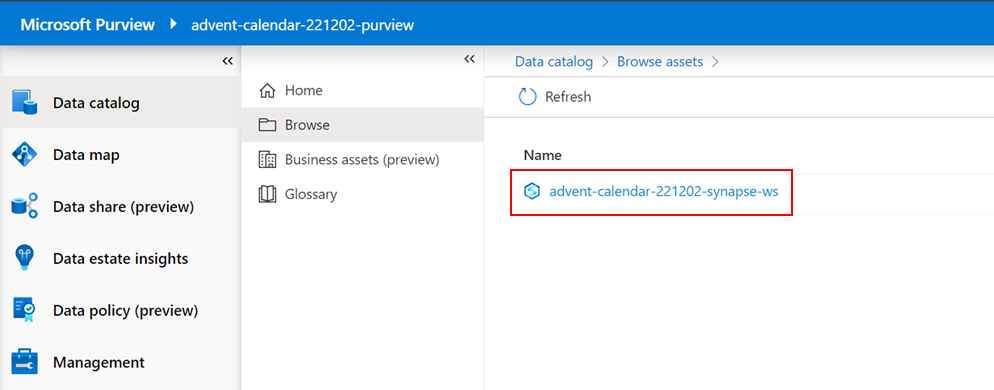The image size is (994, 390).
Task: Click the Refresh button label
Action: pyautogui.click(x=568, y=97)
